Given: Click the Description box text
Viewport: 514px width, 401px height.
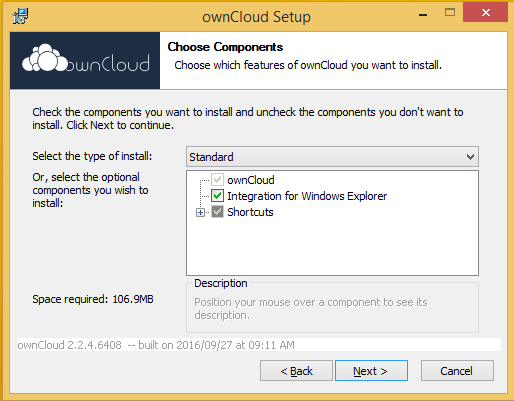Looking at the screenshot, I should click(x=311, y=308).
